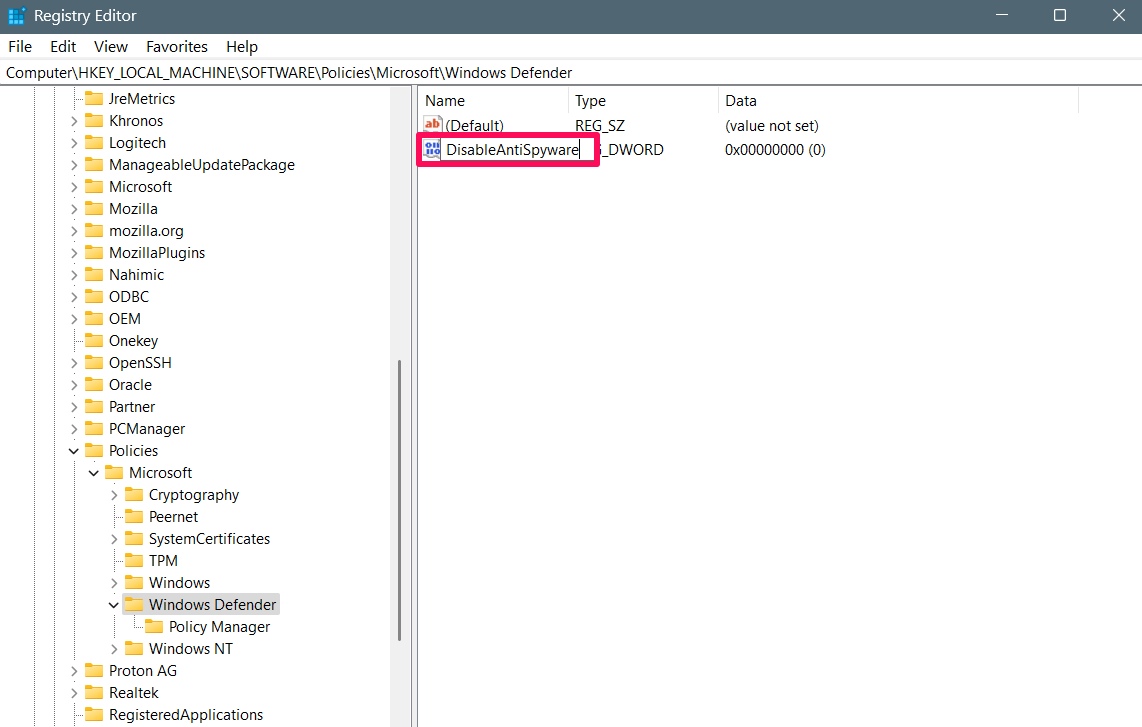The width and height of the screenshot is (1142, 727).
Task: Click the REG_SZ type cell
Action: pyautogui.click(x=599, y=125)
